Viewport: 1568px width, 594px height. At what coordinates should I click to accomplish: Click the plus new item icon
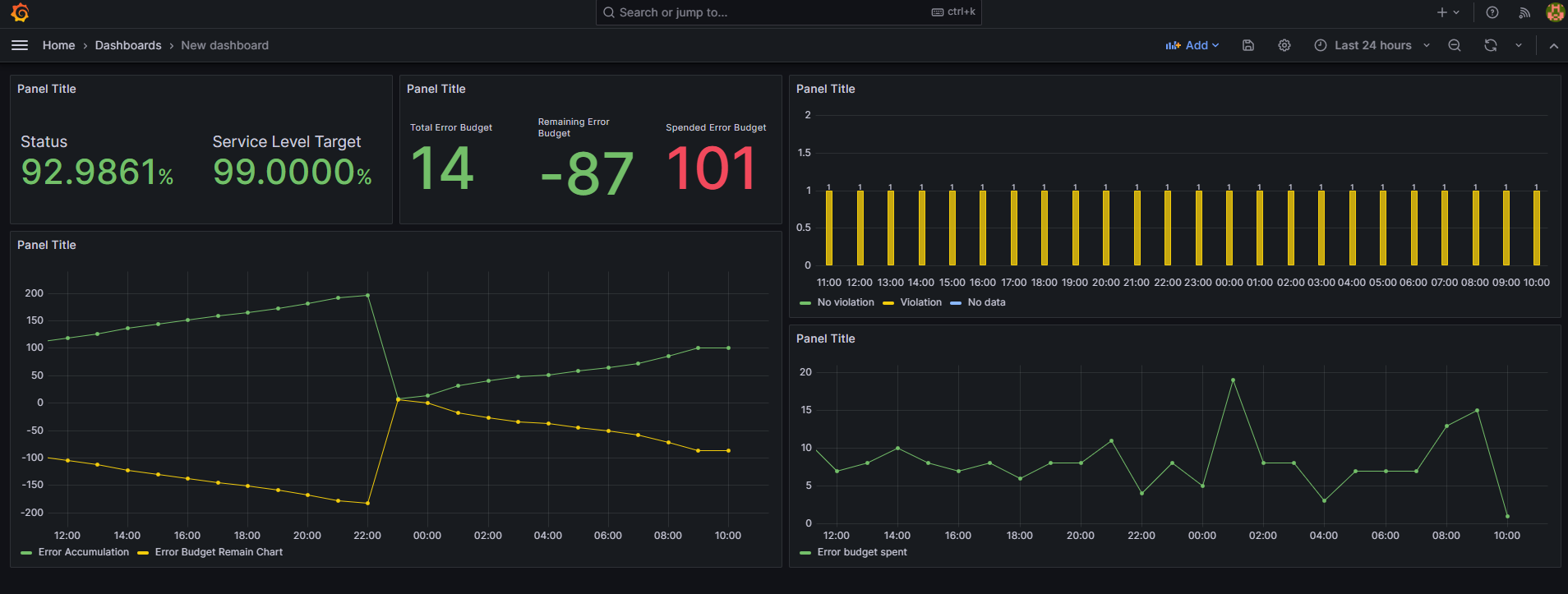[x=1441, y=12]
